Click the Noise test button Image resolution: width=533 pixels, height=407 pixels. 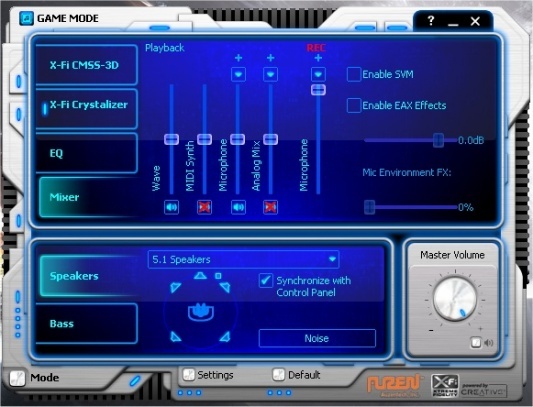(317, 338)
